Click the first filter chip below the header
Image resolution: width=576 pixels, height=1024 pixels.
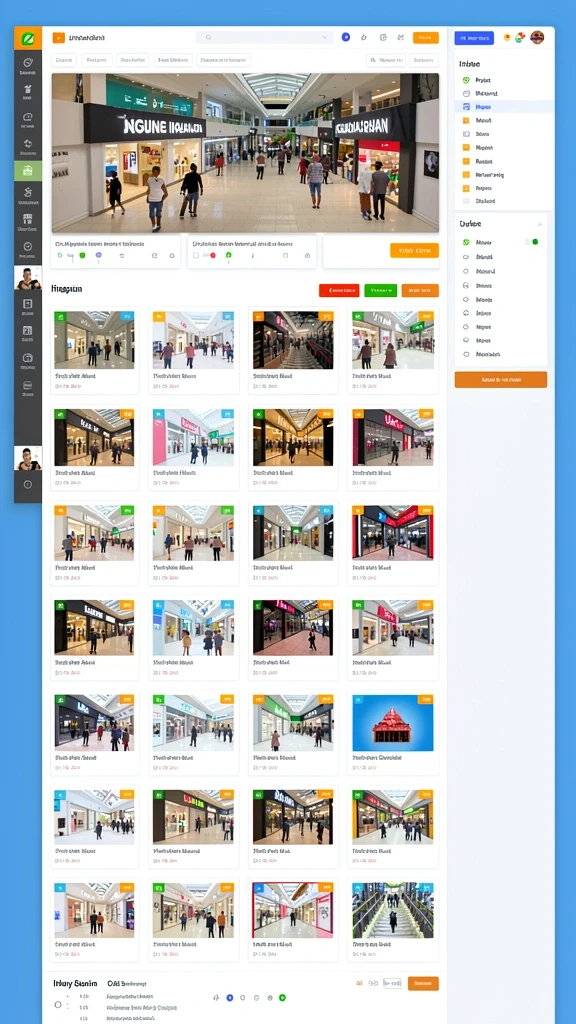pos(64,60)
